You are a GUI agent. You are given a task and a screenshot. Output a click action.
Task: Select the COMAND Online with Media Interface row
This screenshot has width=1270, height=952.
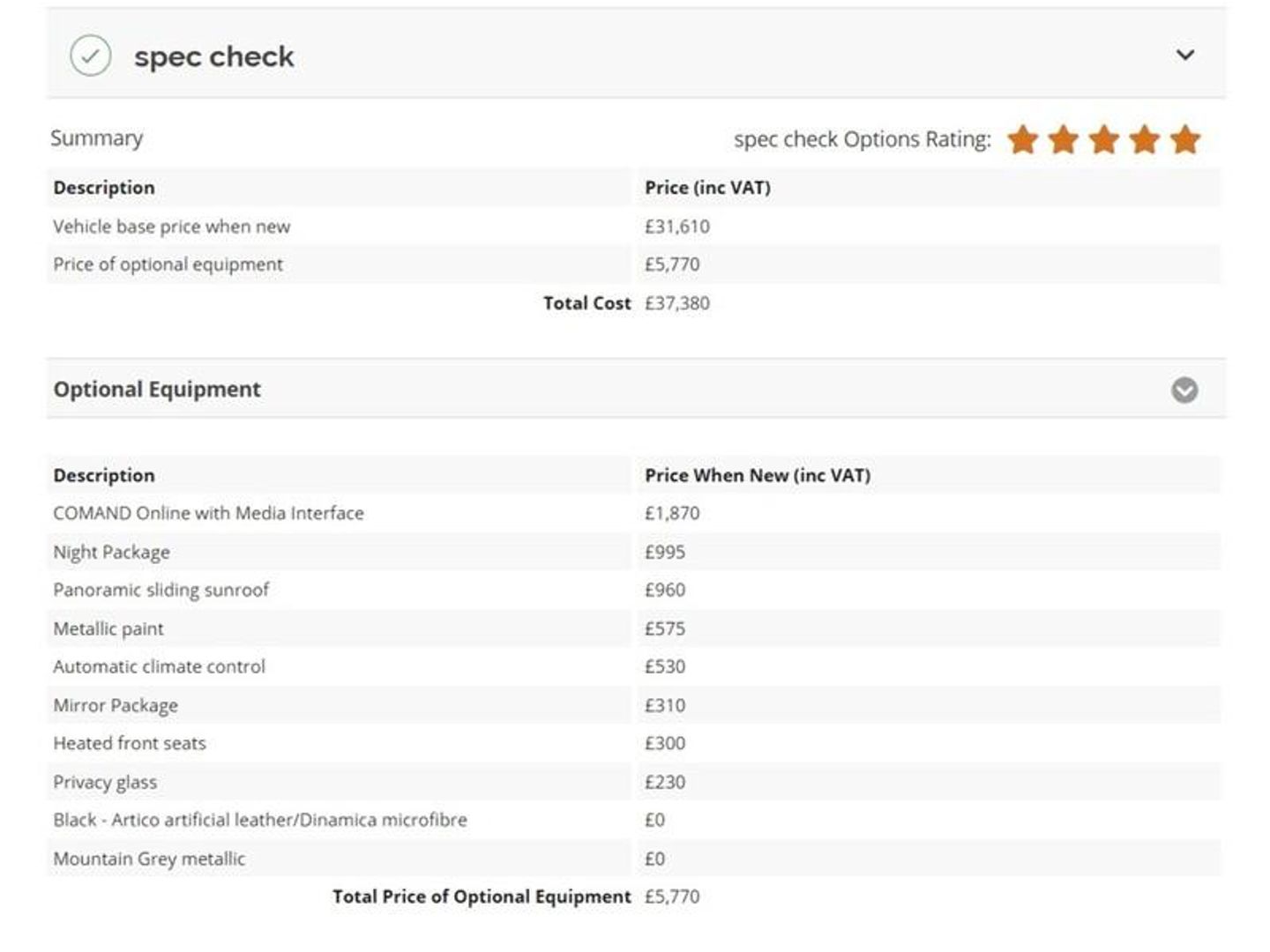(x=634, y=513)
